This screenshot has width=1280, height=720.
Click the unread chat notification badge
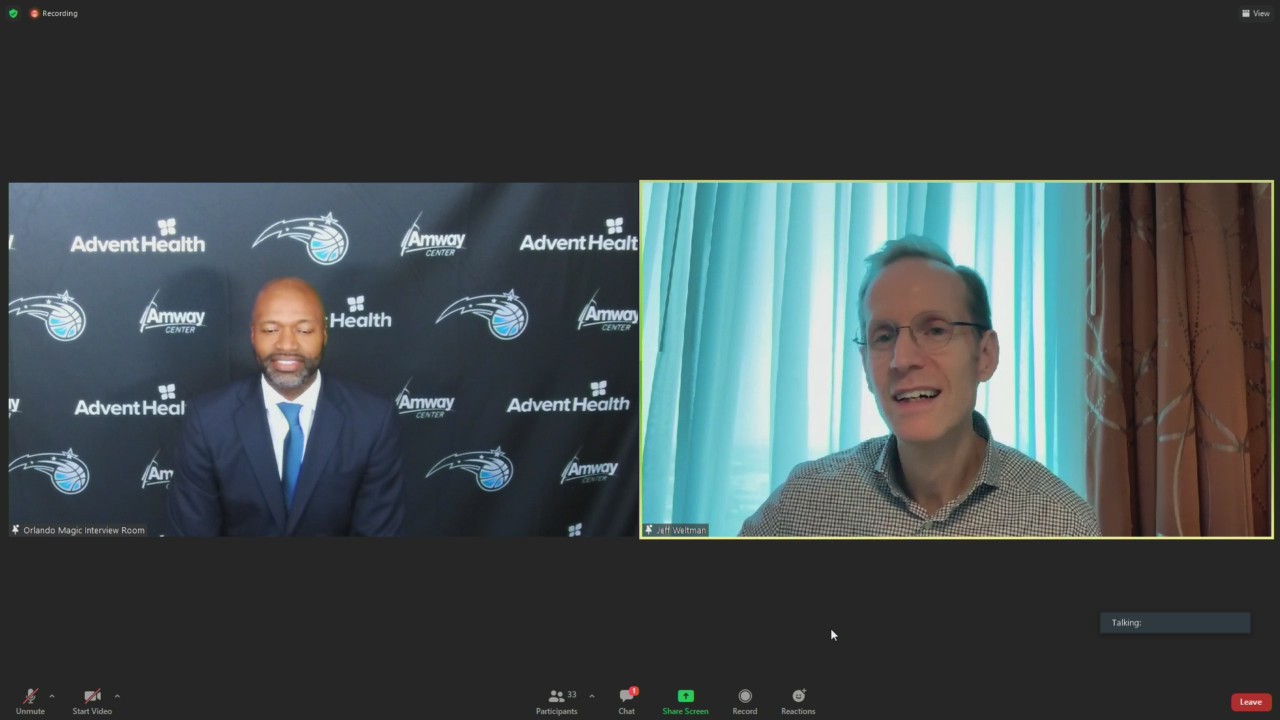click(633, 691)
